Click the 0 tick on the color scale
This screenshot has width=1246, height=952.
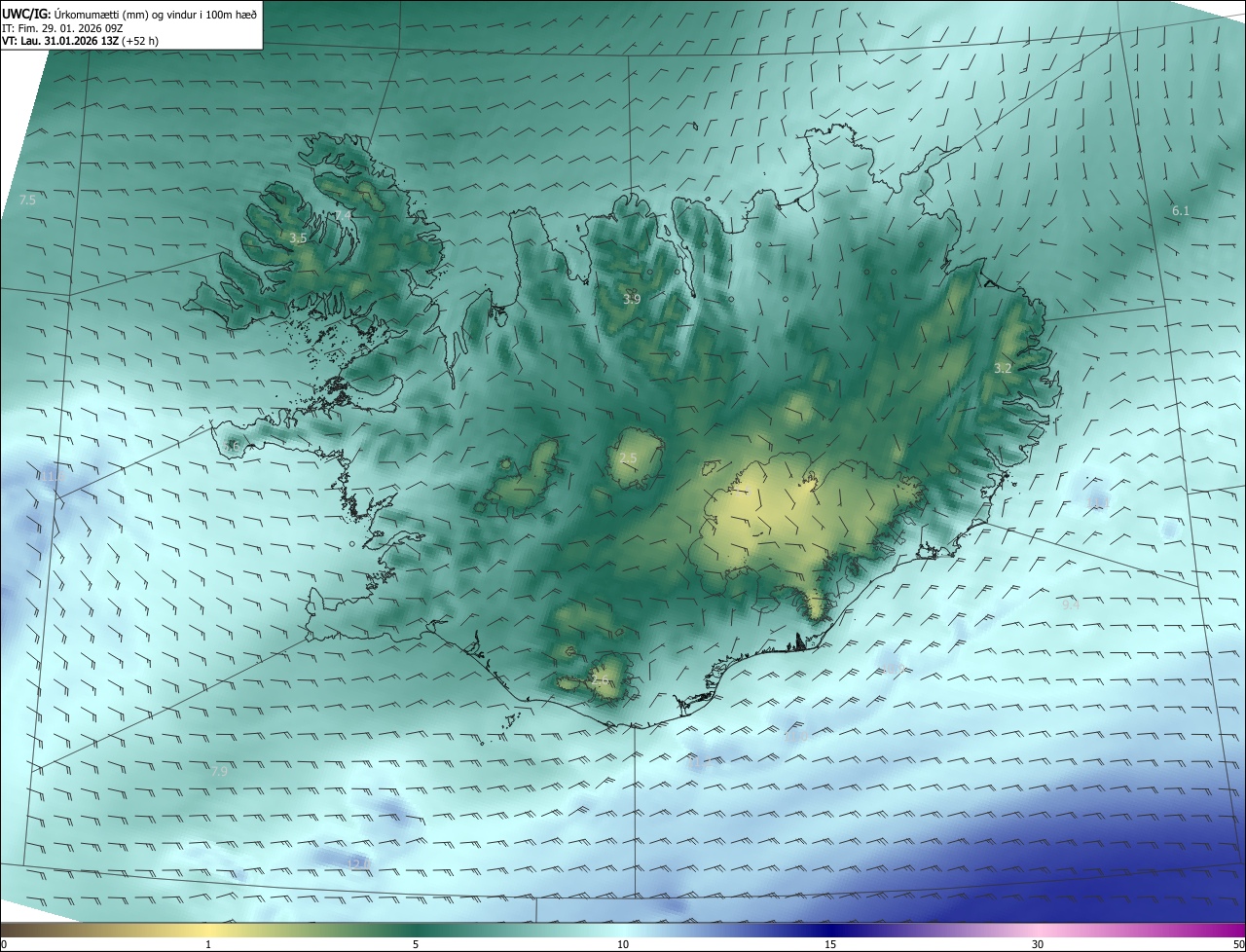(4, 944)
